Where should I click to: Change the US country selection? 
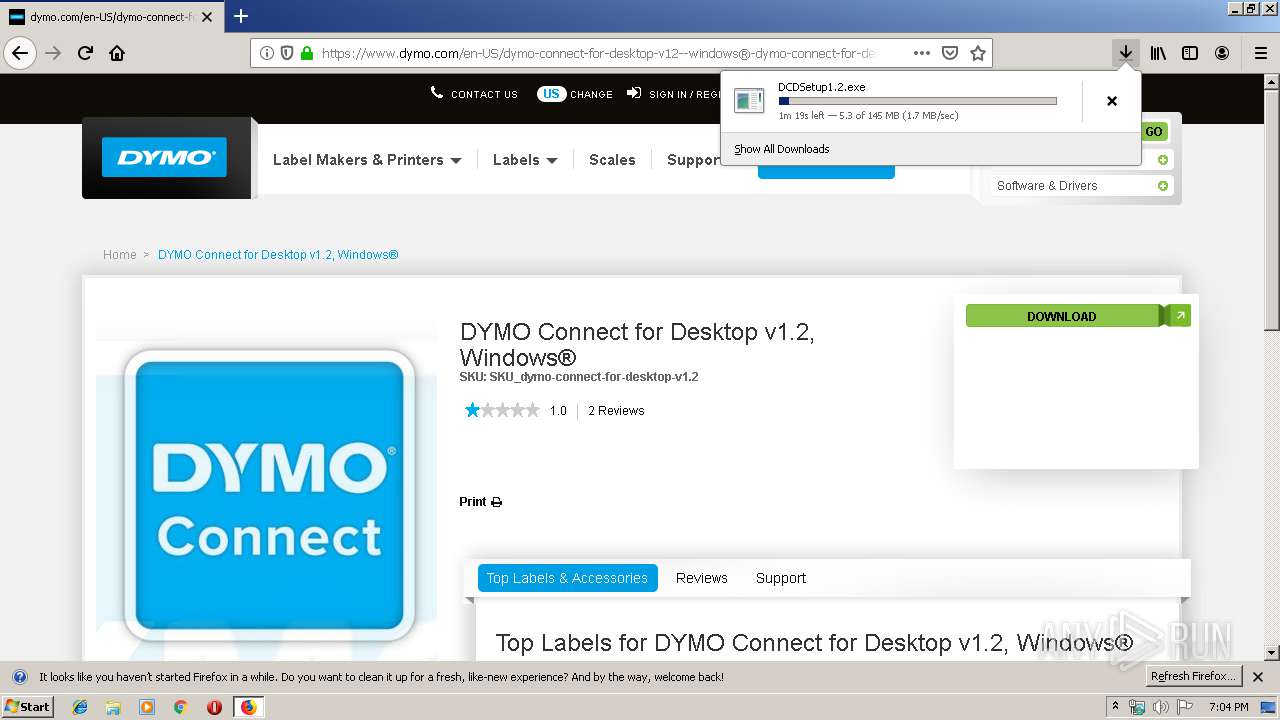click(x=575, y=94)
